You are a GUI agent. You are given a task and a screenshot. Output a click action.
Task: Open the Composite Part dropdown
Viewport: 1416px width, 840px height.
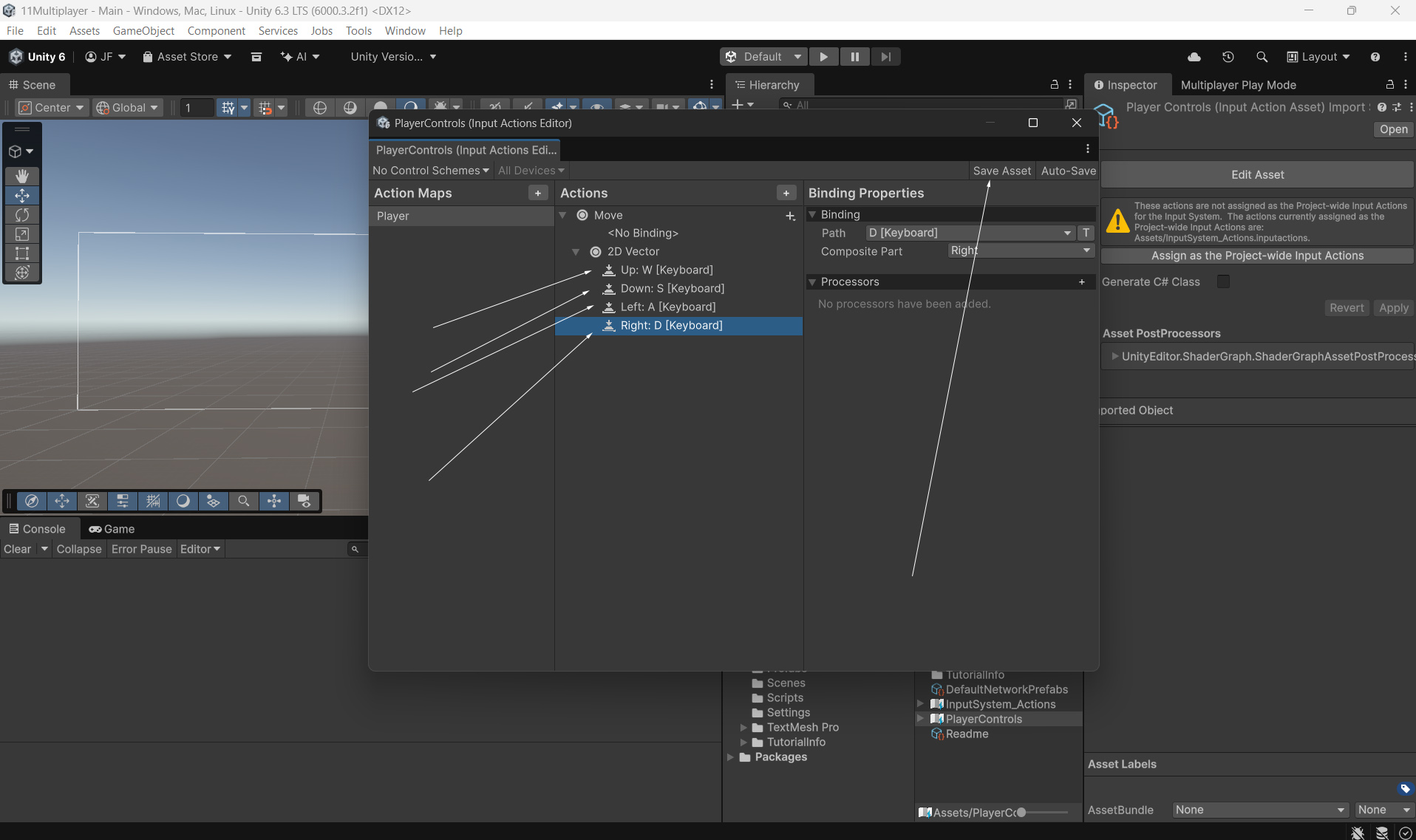pos(1020,251)
